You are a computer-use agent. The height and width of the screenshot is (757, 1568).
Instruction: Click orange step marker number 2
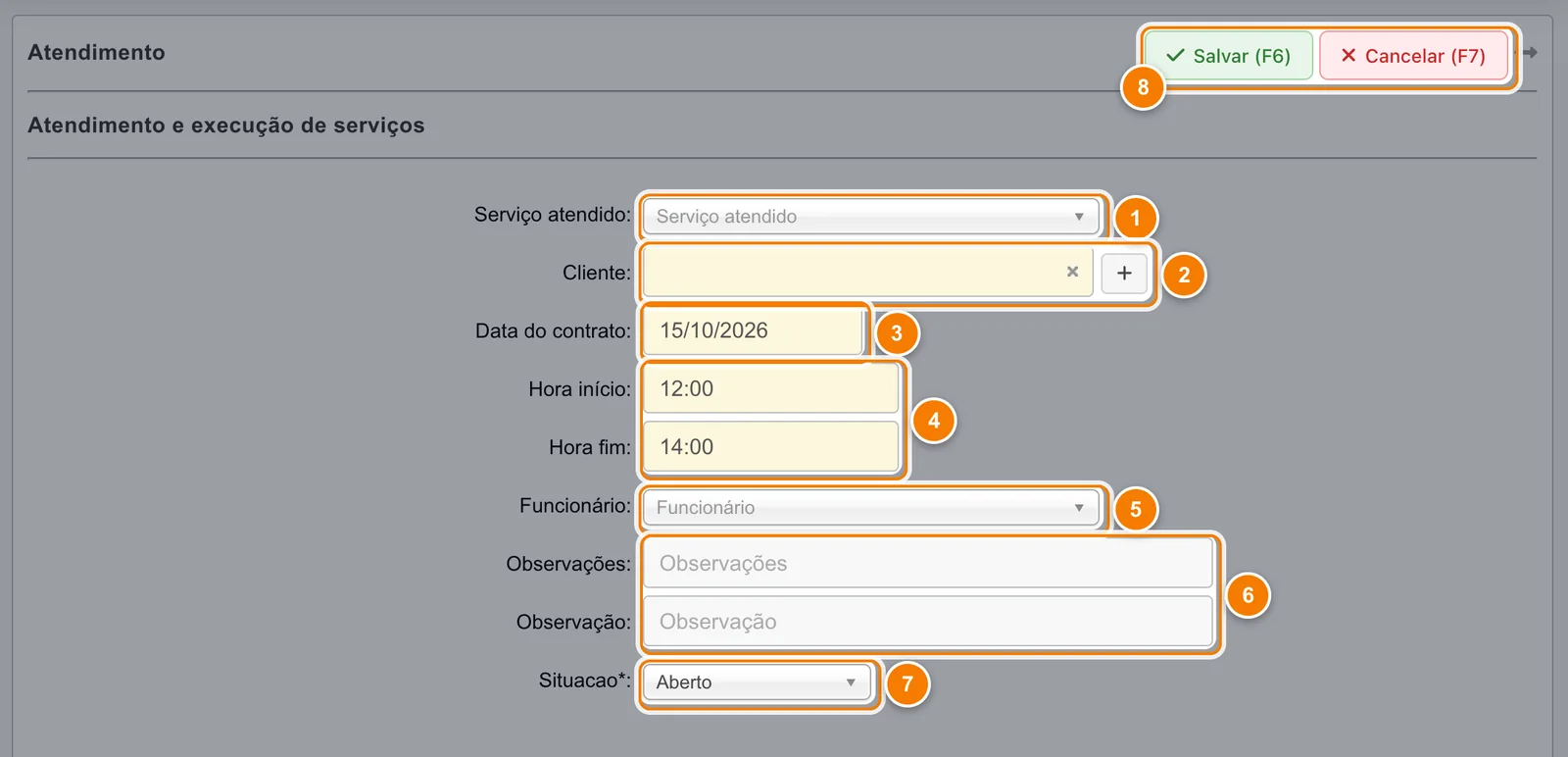click(x=1184, y=276)
